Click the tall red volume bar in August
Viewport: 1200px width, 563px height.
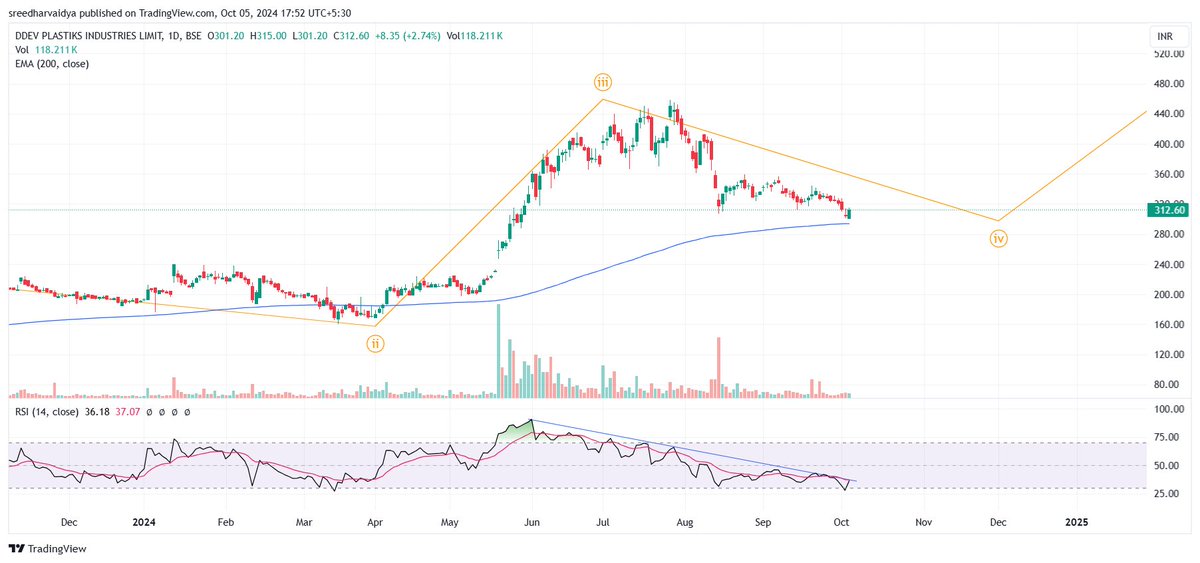(719, 368)
